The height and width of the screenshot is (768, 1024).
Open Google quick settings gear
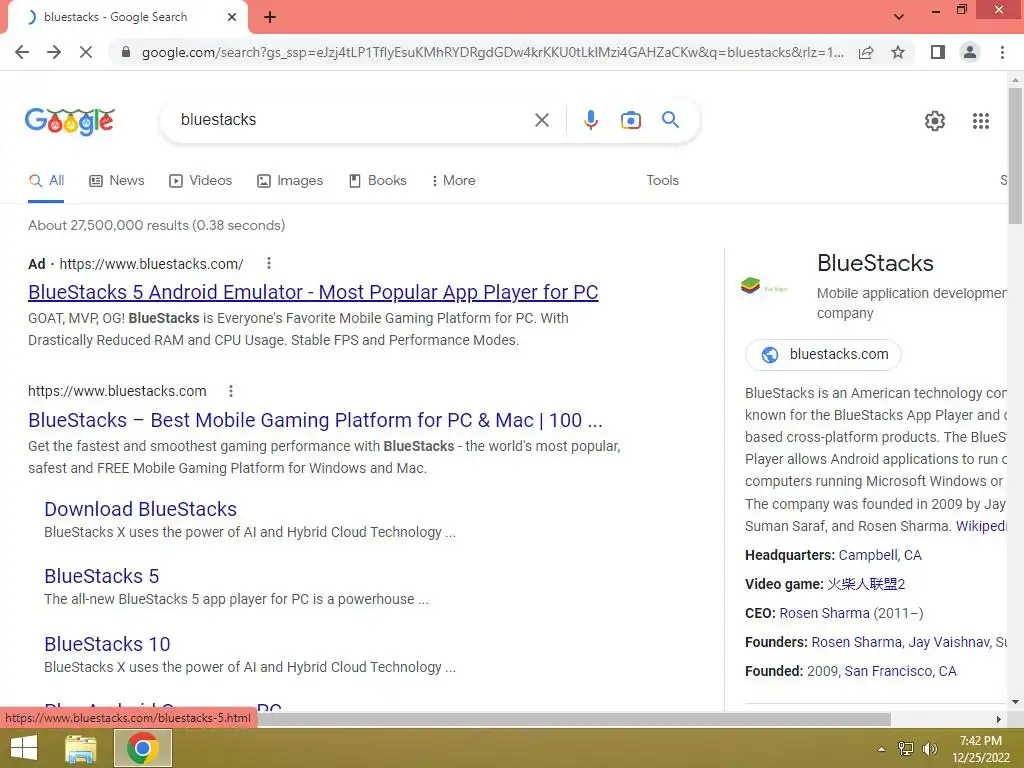coord(935,121)
